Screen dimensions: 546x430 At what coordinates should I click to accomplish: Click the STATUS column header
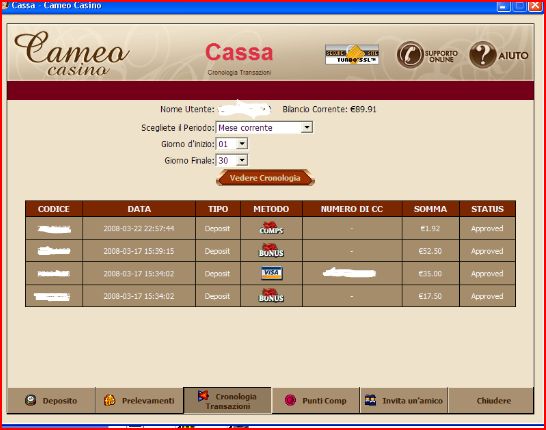pyautogui.click(x=488, y=209)
